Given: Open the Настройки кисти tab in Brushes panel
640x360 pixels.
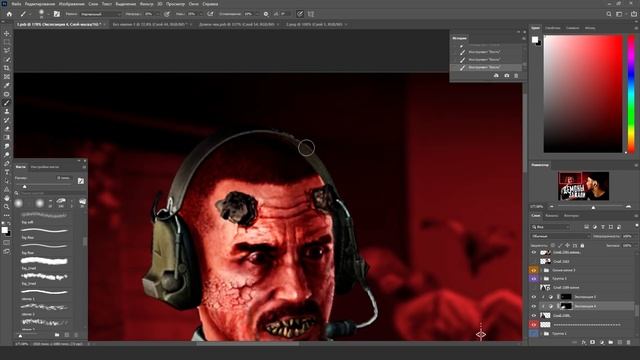Looking at the screenshot, I should [x=45, y=167].
